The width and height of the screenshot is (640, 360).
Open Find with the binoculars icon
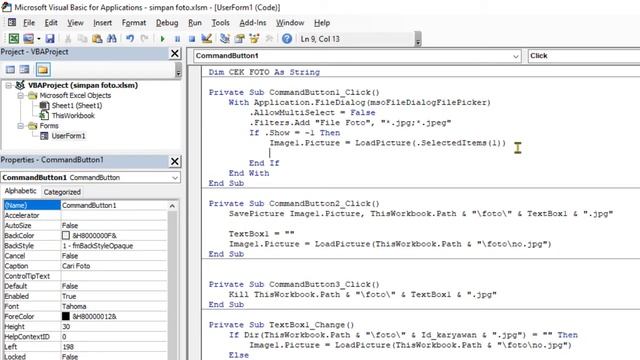(112, 39)
